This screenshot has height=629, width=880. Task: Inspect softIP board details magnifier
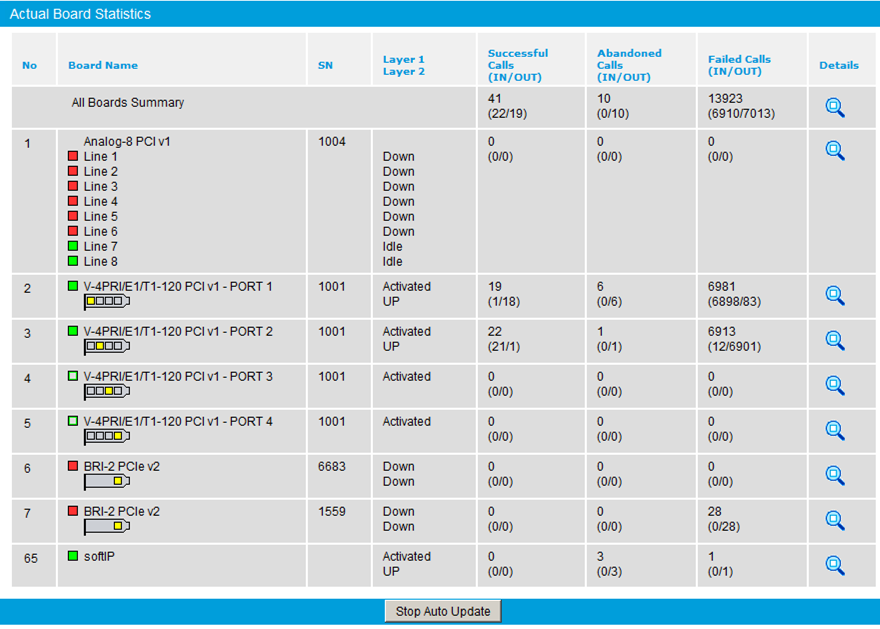coord(835,565)
